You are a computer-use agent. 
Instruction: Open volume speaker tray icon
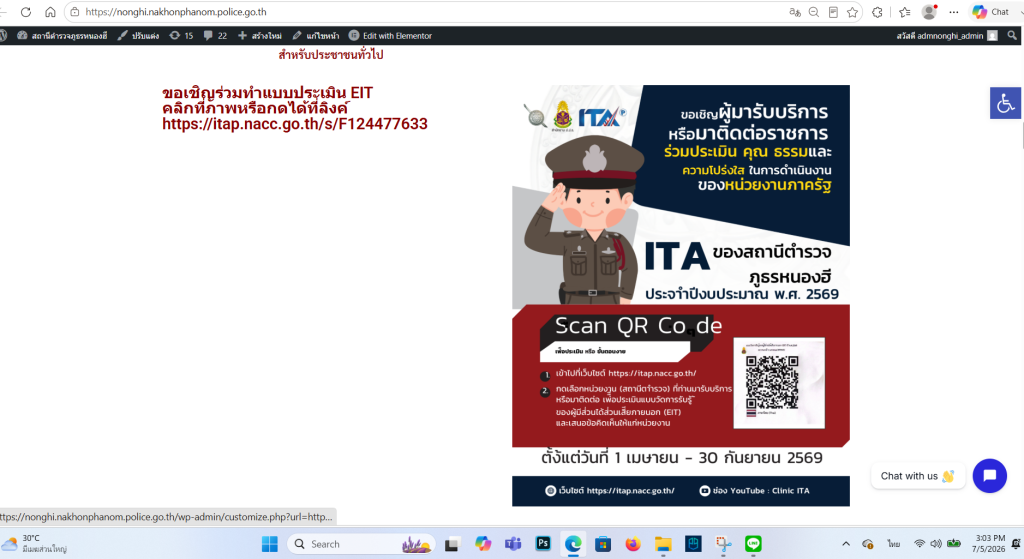click(936, 543)
